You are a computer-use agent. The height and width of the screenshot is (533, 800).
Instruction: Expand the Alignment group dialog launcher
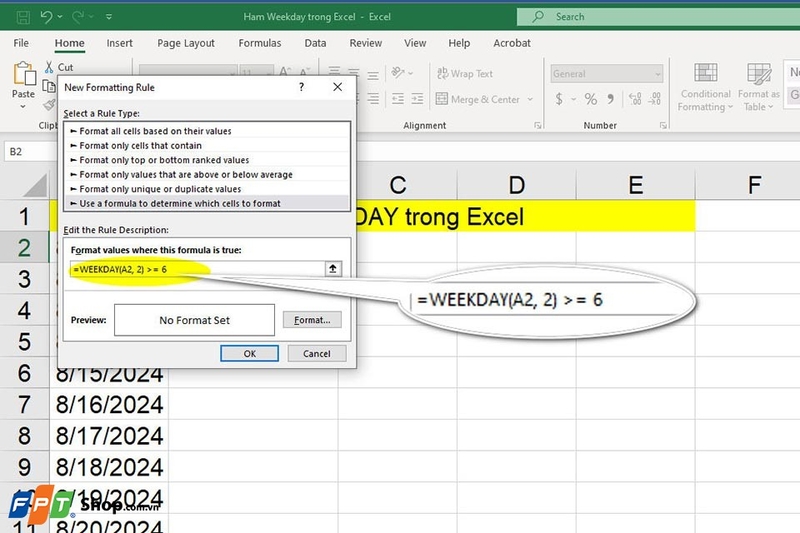(x=538, y=126)
